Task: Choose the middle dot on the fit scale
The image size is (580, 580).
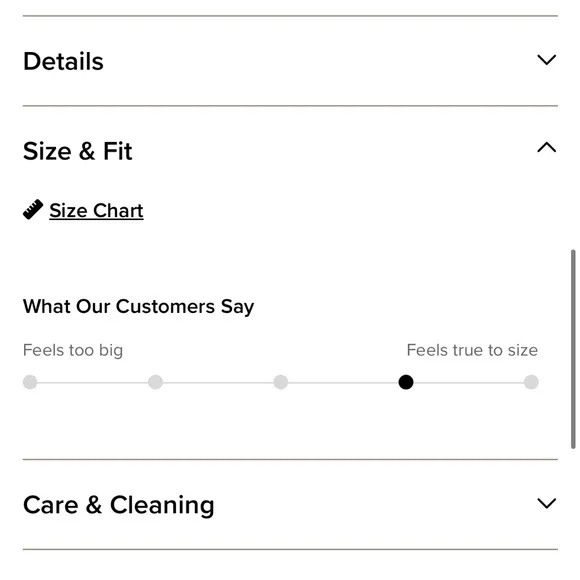Action: click(281, 382)
